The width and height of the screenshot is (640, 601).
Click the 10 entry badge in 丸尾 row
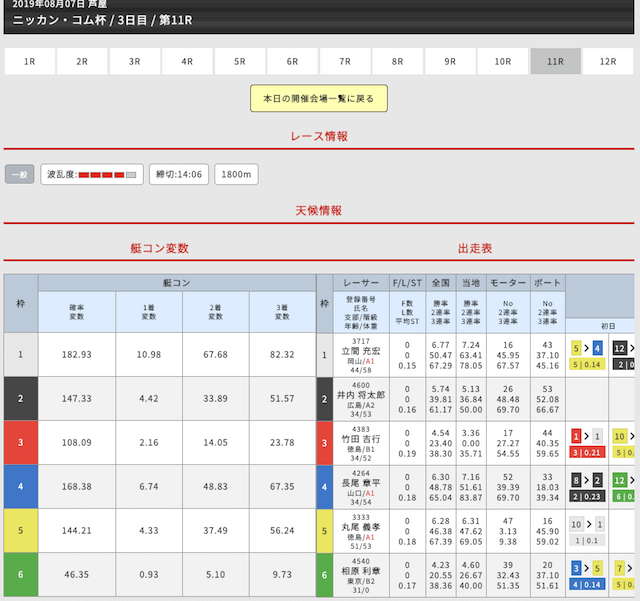(576, 524)
